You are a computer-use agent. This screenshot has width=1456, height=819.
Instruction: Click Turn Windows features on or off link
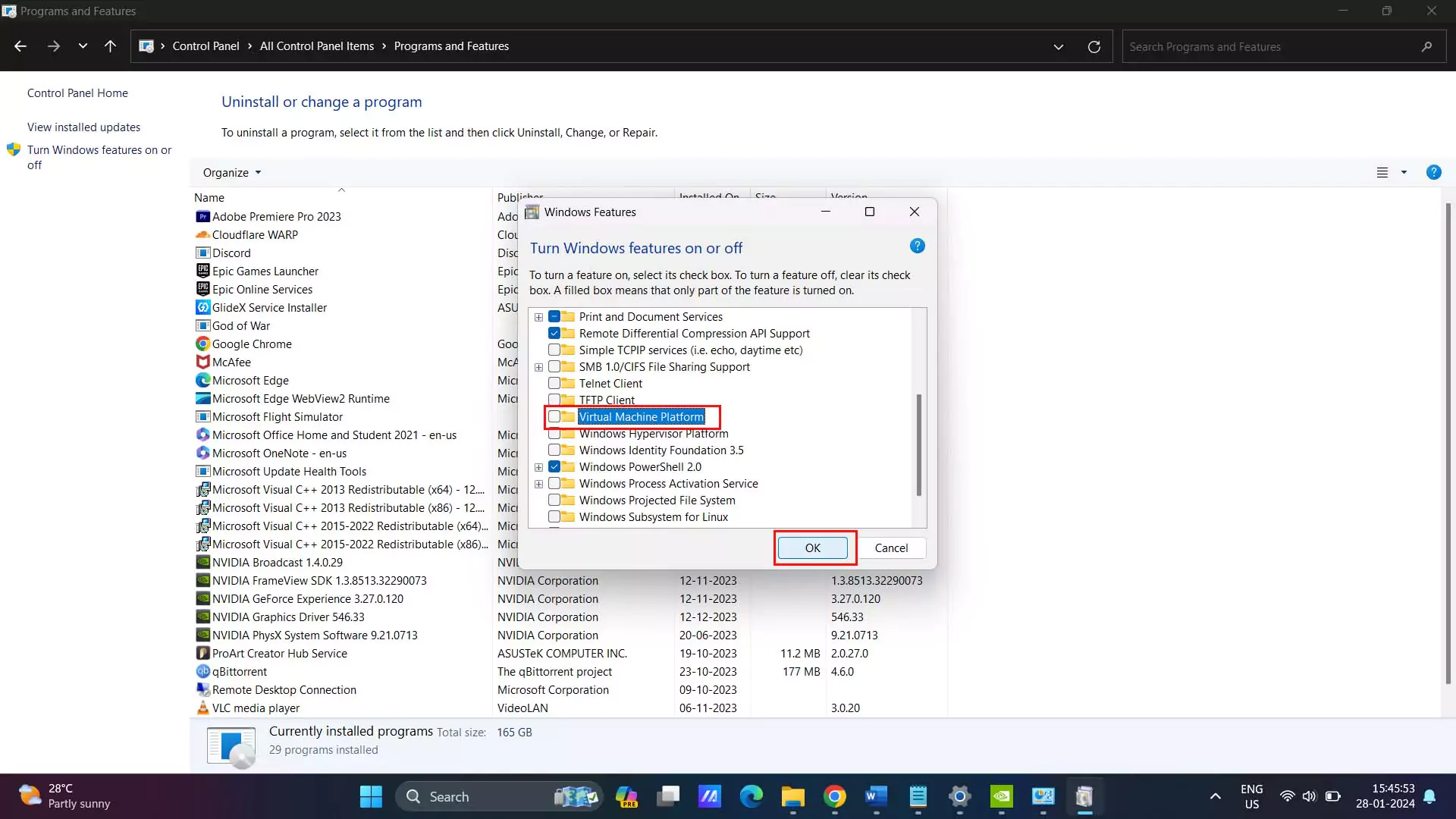(x=100, y=157)
